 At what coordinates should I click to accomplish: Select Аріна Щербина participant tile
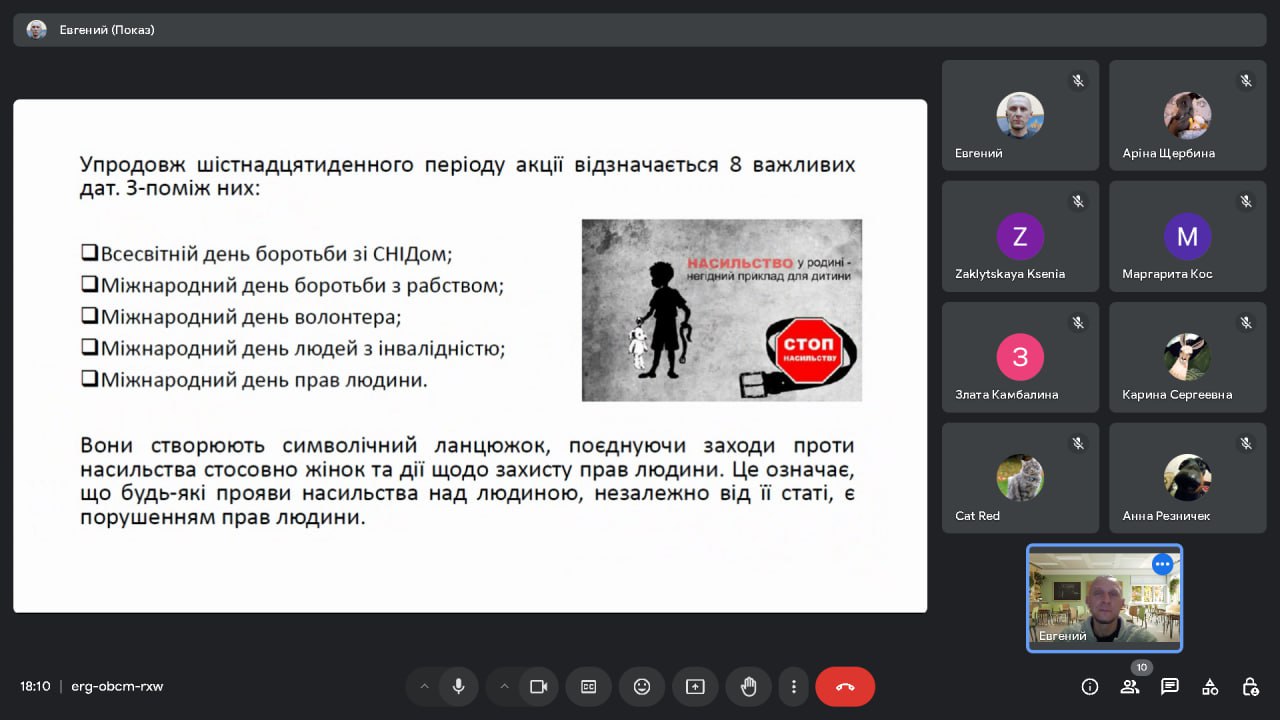coord(1187,115)
